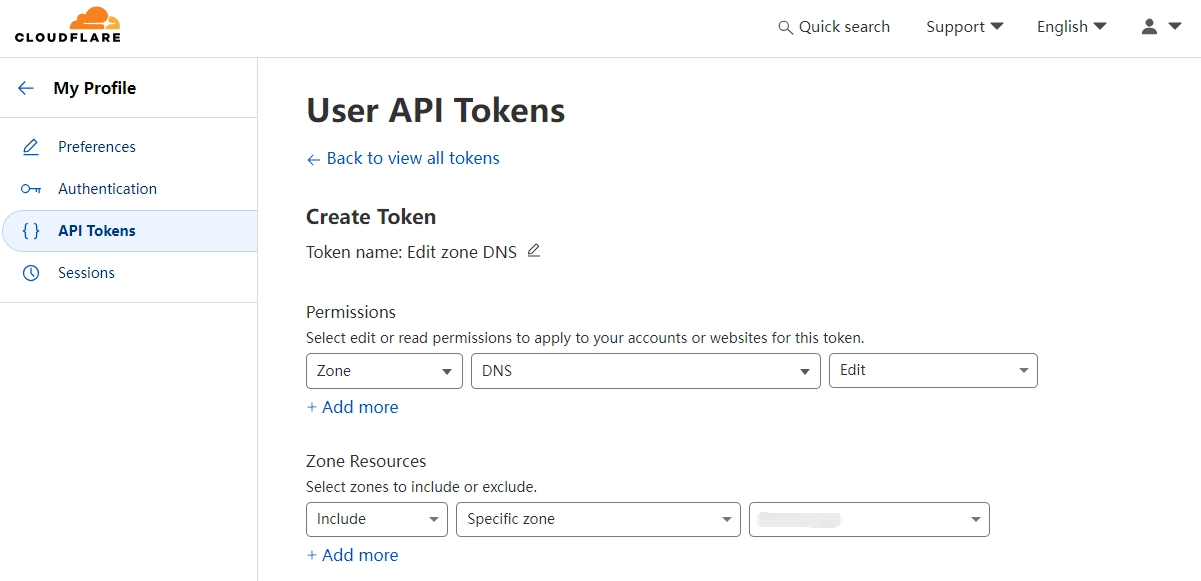Click the key icon next to Authentication
Image resolution: width=1201 pixels, height=581 pixels.
coord(31,189)
